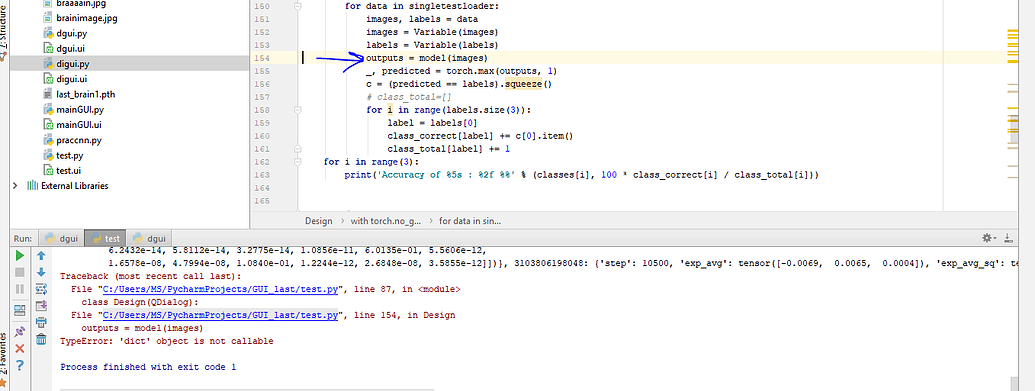Click the print Accuracy statement on line 163
Screen dimensions: 1035x391
pos(582,175)
